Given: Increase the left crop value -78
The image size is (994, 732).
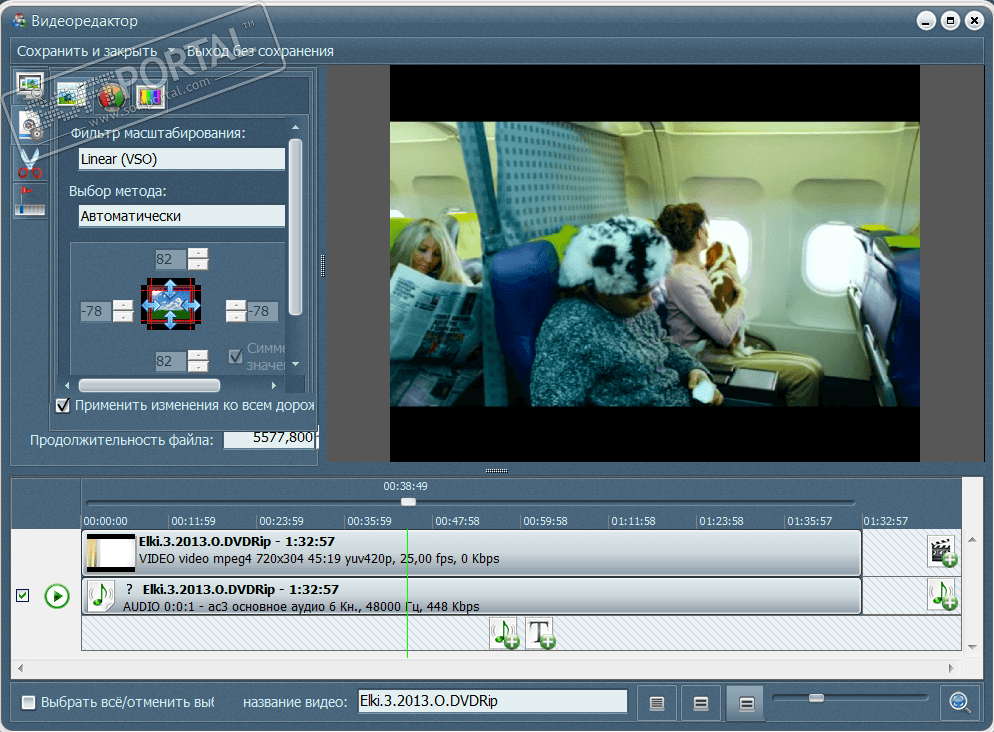Looking at the screenshot, I should click(x=123, y=305).
